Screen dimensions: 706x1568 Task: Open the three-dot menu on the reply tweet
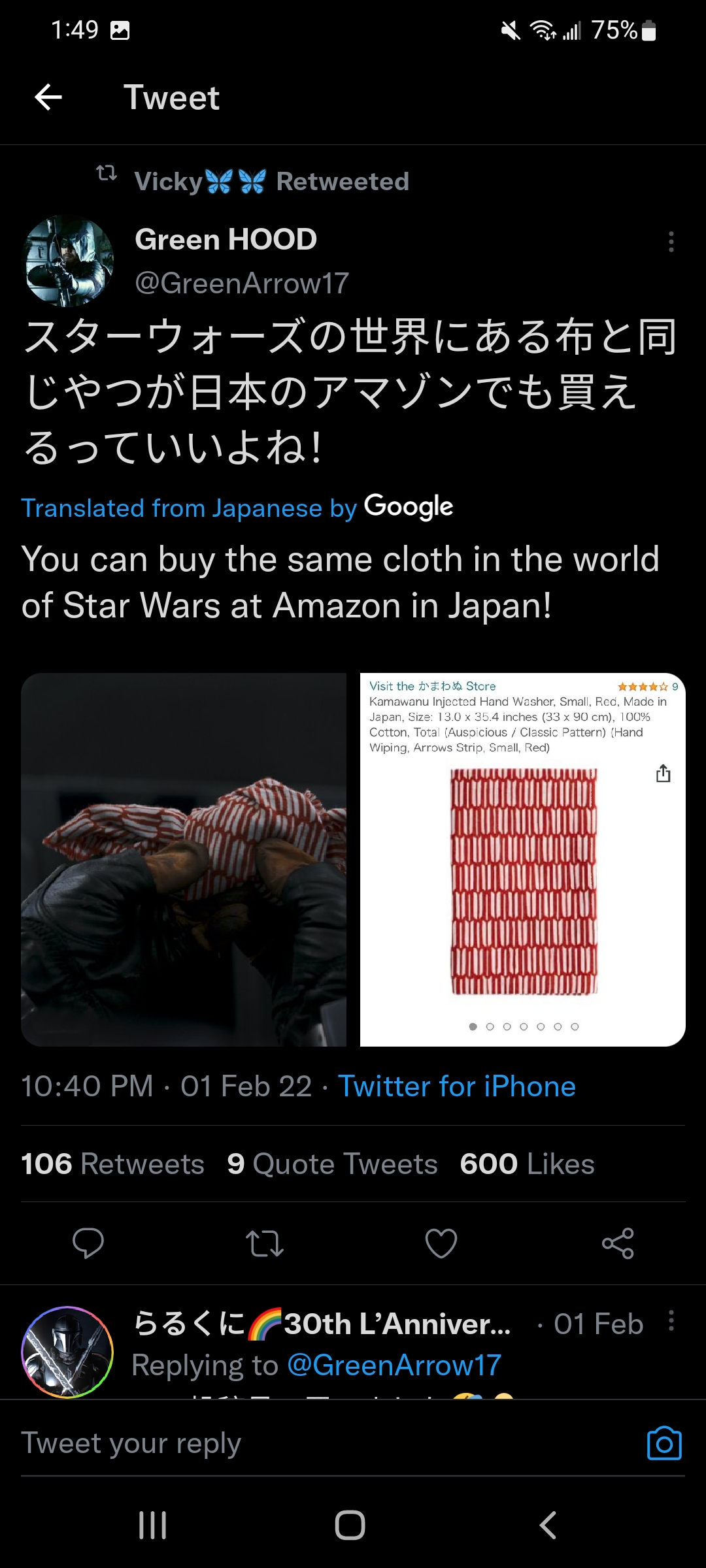(x=671, y=1320)
